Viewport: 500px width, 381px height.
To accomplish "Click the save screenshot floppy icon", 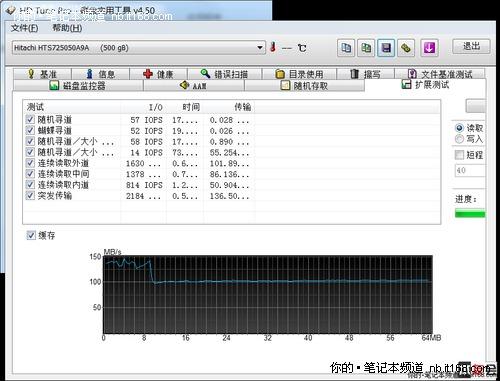I will click(x=386, y=48).
